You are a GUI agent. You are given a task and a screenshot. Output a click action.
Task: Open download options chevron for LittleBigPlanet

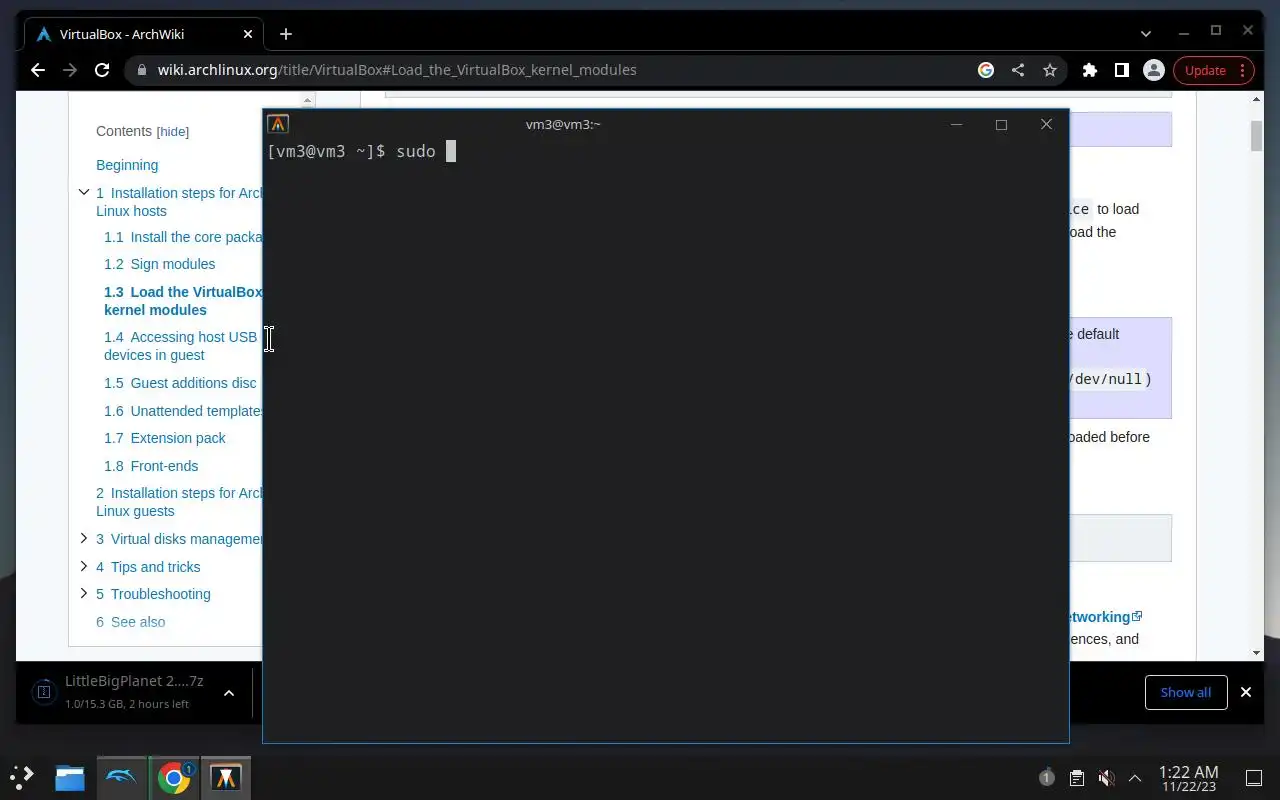point(229,692)
